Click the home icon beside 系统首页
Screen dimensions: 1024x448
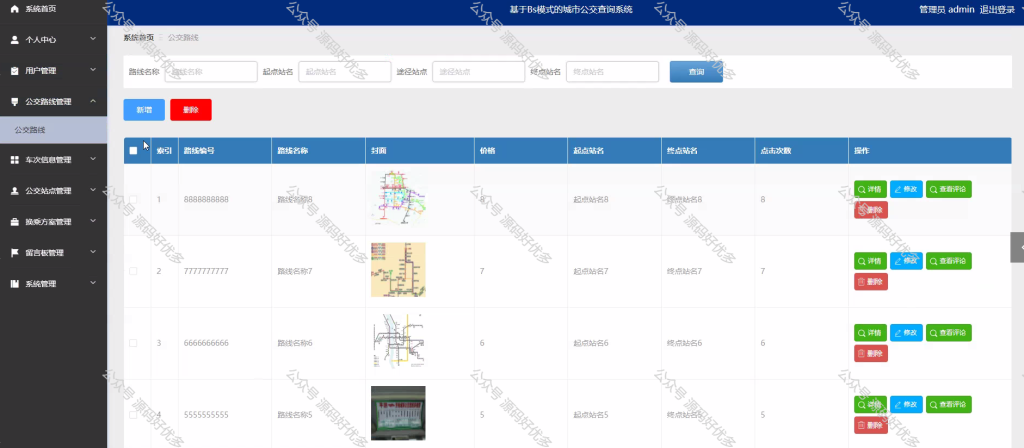point(14,9)
